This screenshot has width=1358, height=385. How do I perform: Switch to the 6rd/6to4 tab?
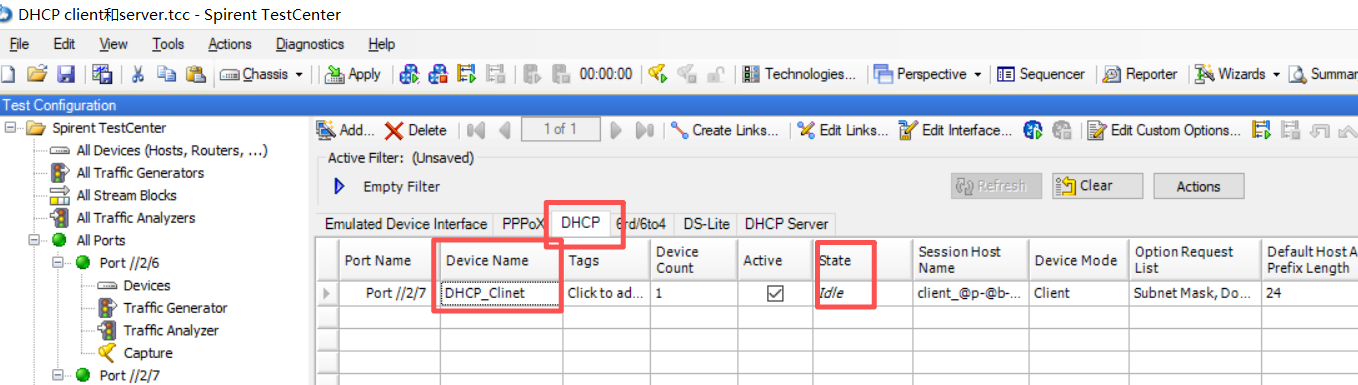640,224
